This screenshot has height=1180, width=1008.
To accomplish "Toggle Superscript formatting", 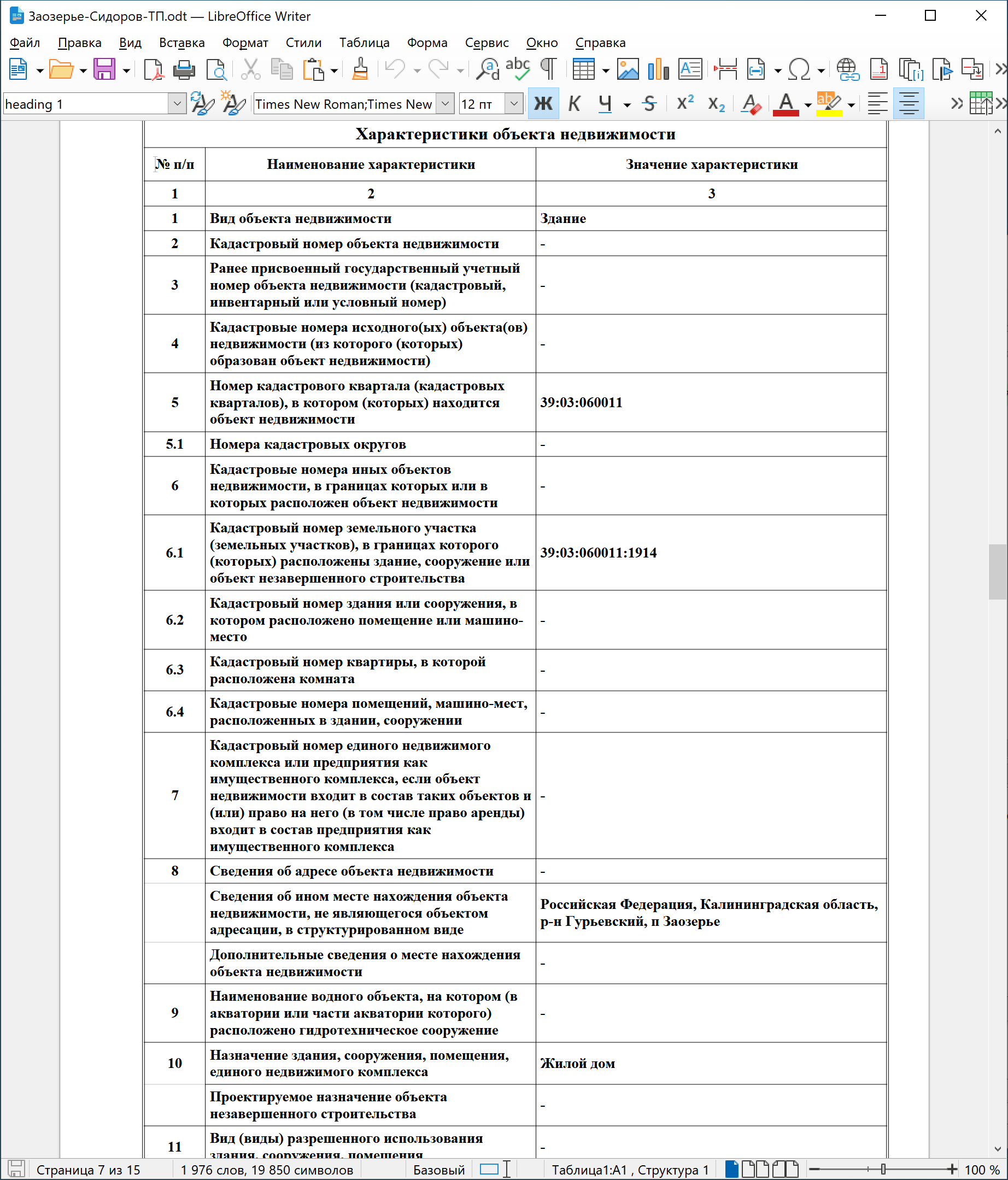I will [x=684, y=104].
